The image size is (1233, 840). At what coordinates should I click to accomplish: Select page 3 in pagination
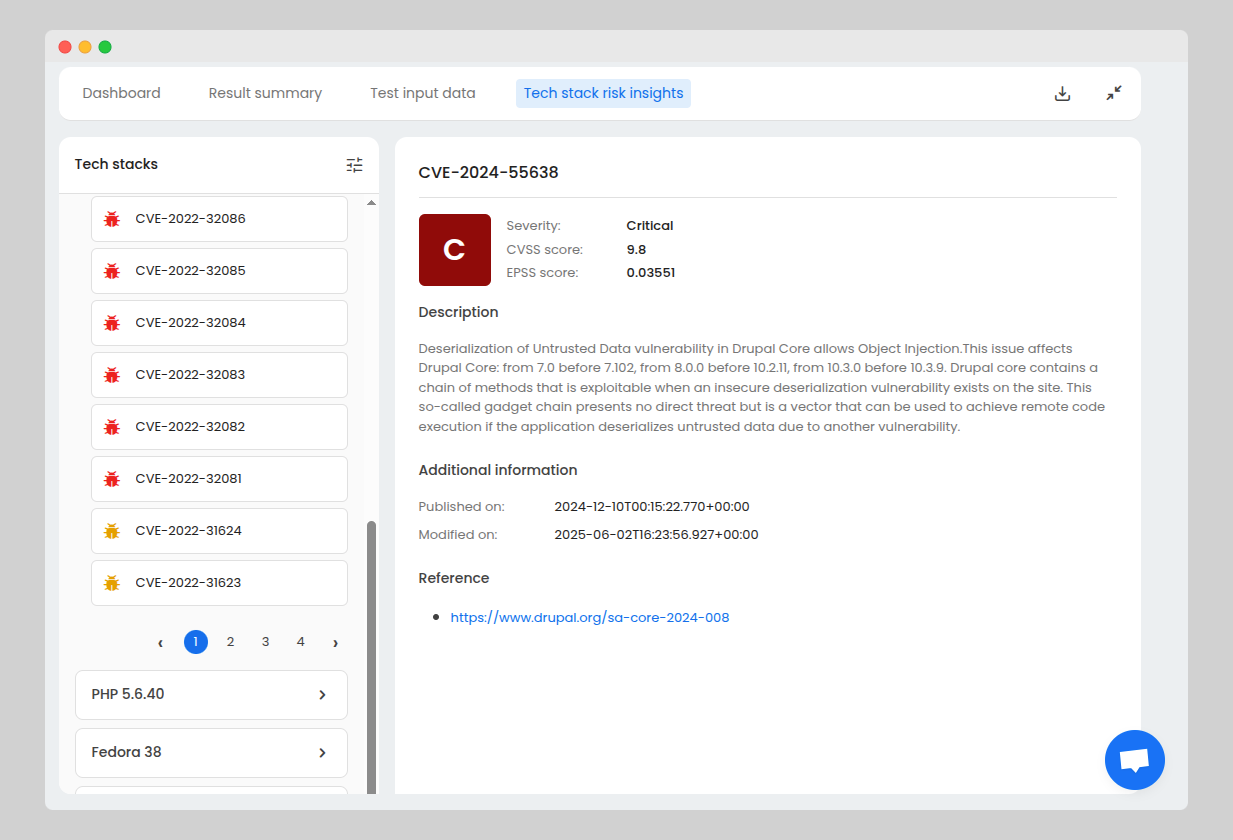point(265,642)
